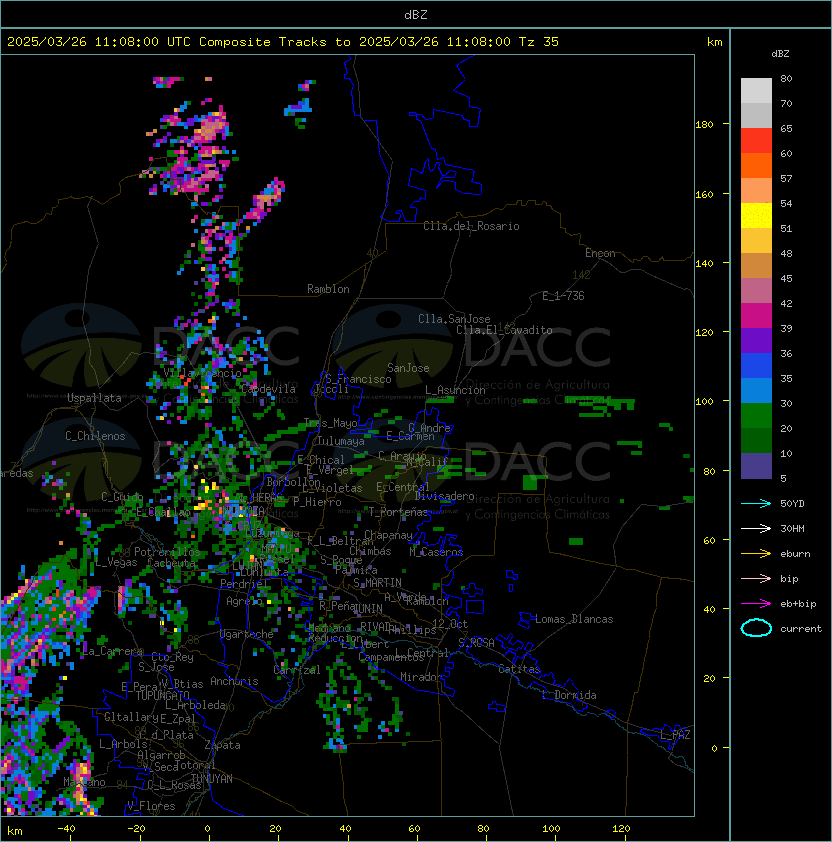Click the pink bip arrow in legend
Image resolution: width=832 pixels, height=842 pixels.
coord(756,578)
